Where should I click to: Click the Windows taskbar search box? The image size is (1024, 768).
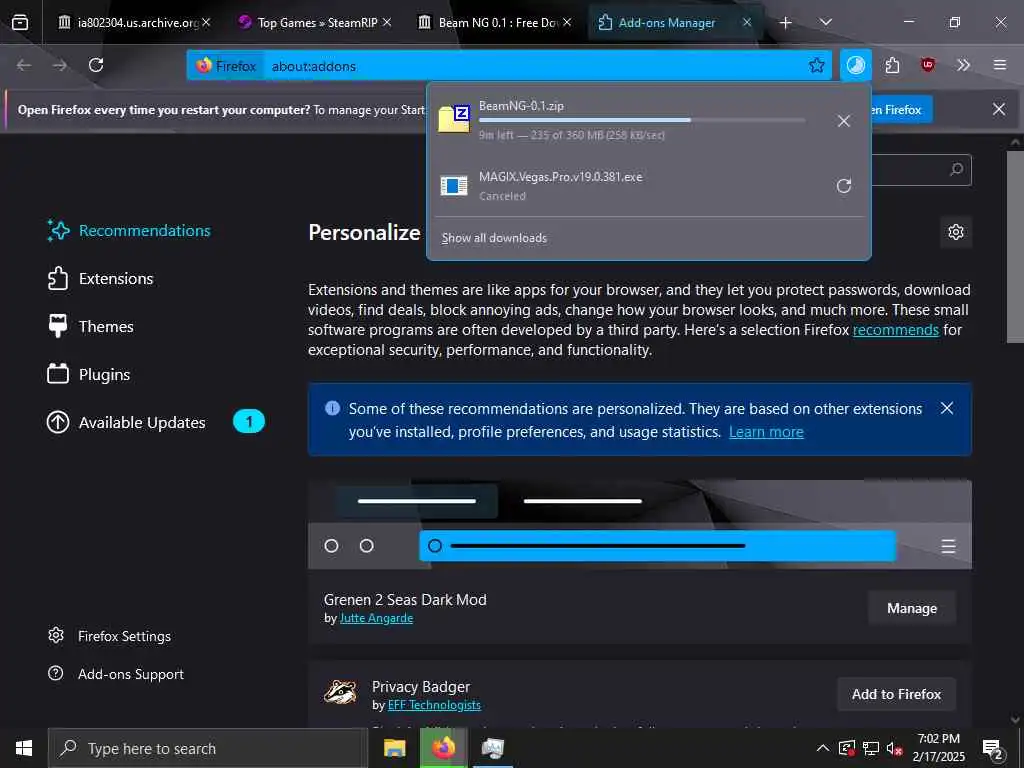[208, 748]
